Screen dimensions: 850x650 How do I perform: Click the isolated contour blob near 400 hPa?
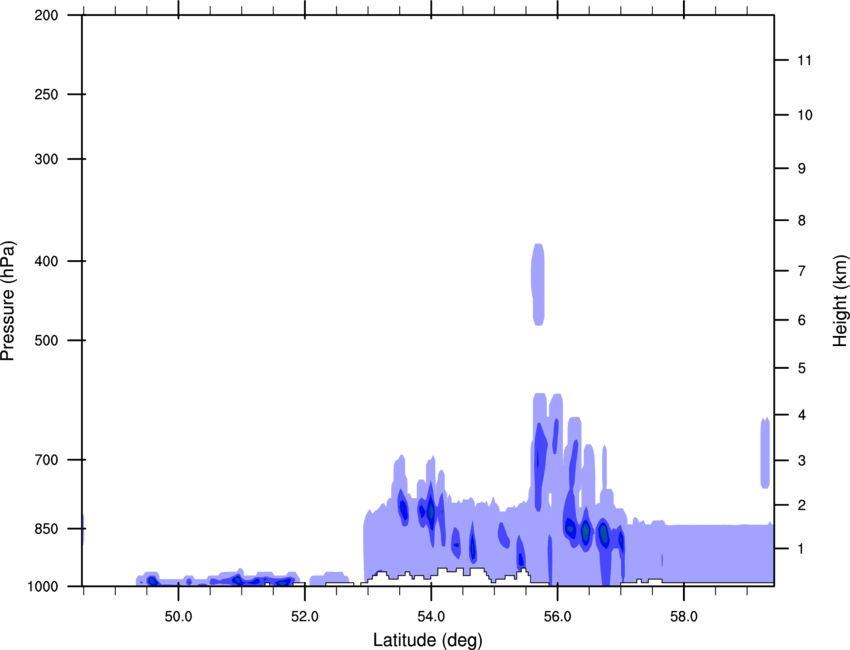point(538,285)
